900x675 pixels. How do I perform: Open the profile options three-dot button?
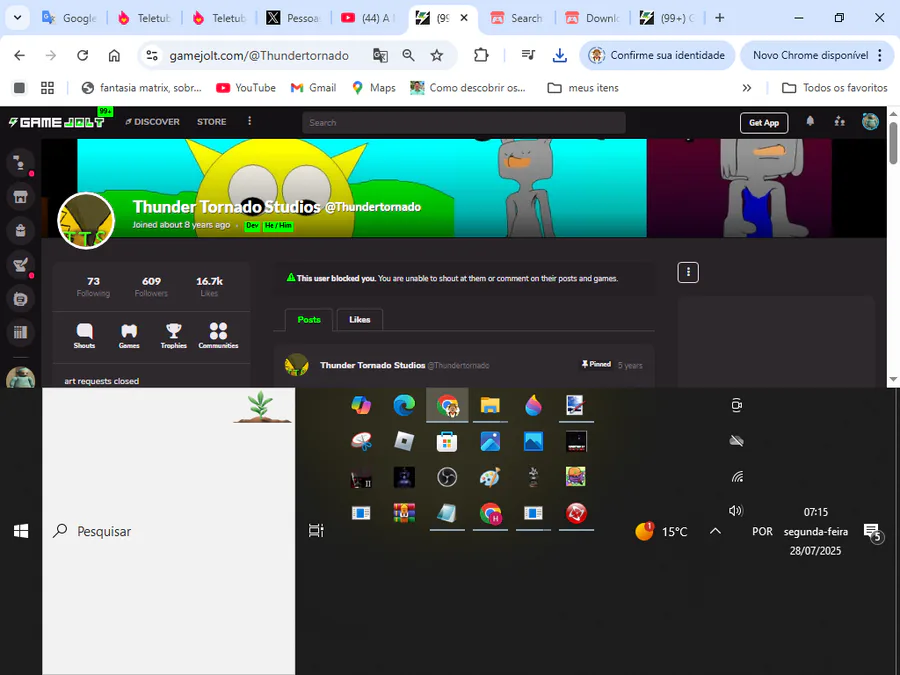click(688, 272)
